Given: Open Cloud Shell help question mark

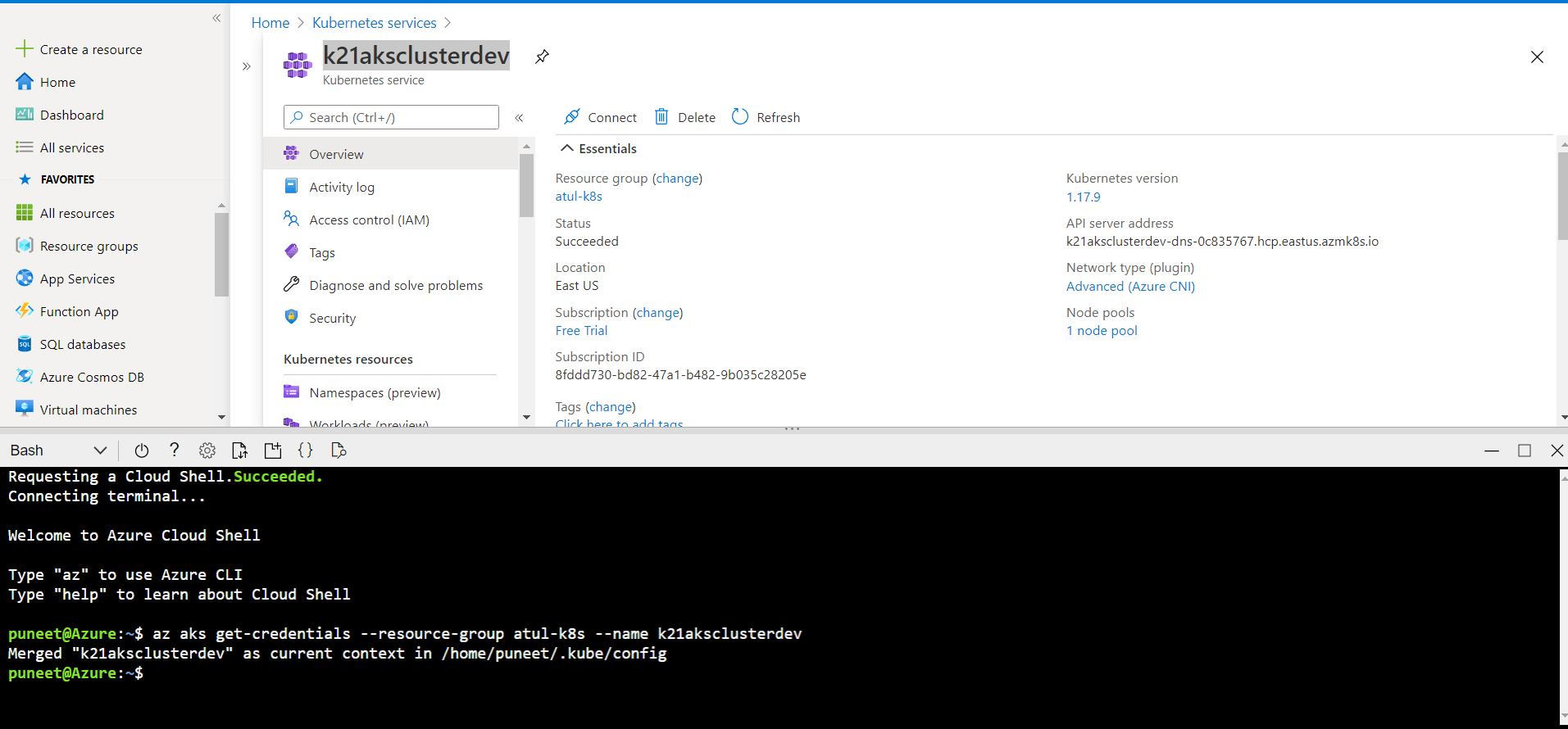Looking at the screenshot, I should (174, 451).
